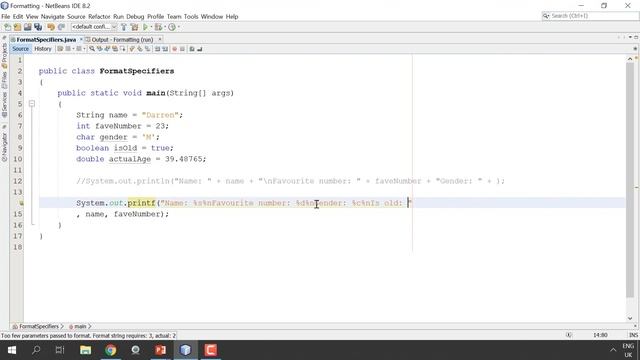Click the New File toolbar icon
Image resolution: width=640 pixels, height=360 pixels.
click(7, 27)
